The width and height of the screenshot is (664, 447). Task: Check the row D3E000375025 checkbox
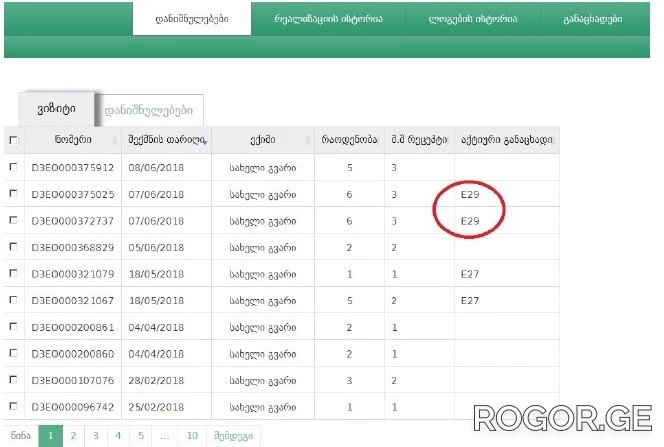[14, 194]
